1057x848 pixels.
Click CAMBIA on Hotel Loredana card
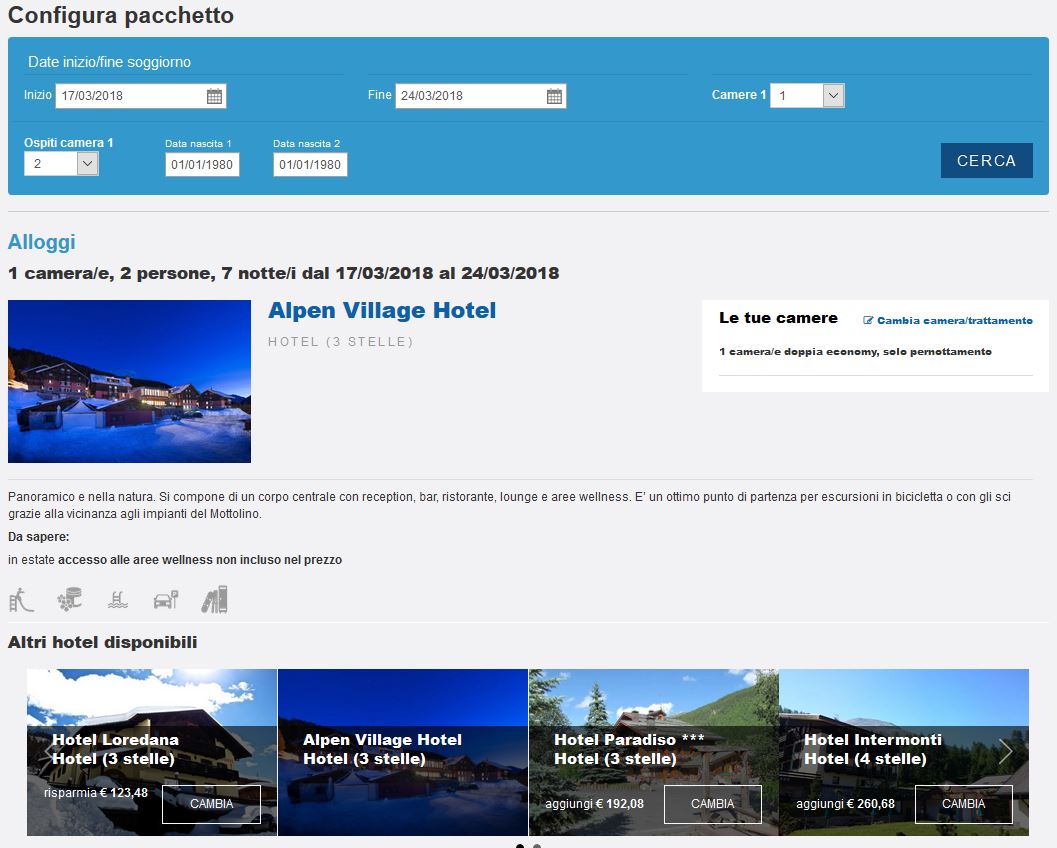211,804
